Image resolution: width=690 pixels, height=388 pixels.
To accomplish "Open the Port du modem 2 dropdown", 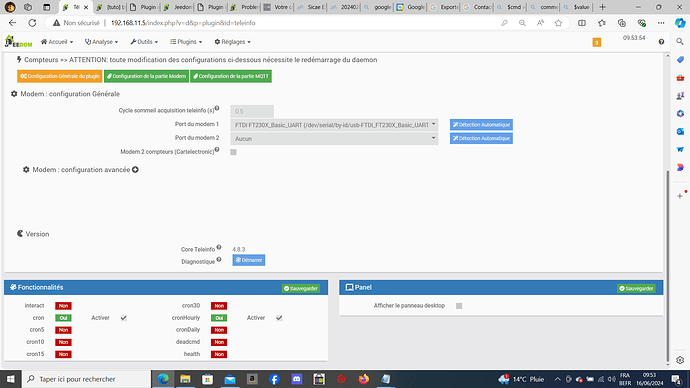I will (x=334, y=139).
